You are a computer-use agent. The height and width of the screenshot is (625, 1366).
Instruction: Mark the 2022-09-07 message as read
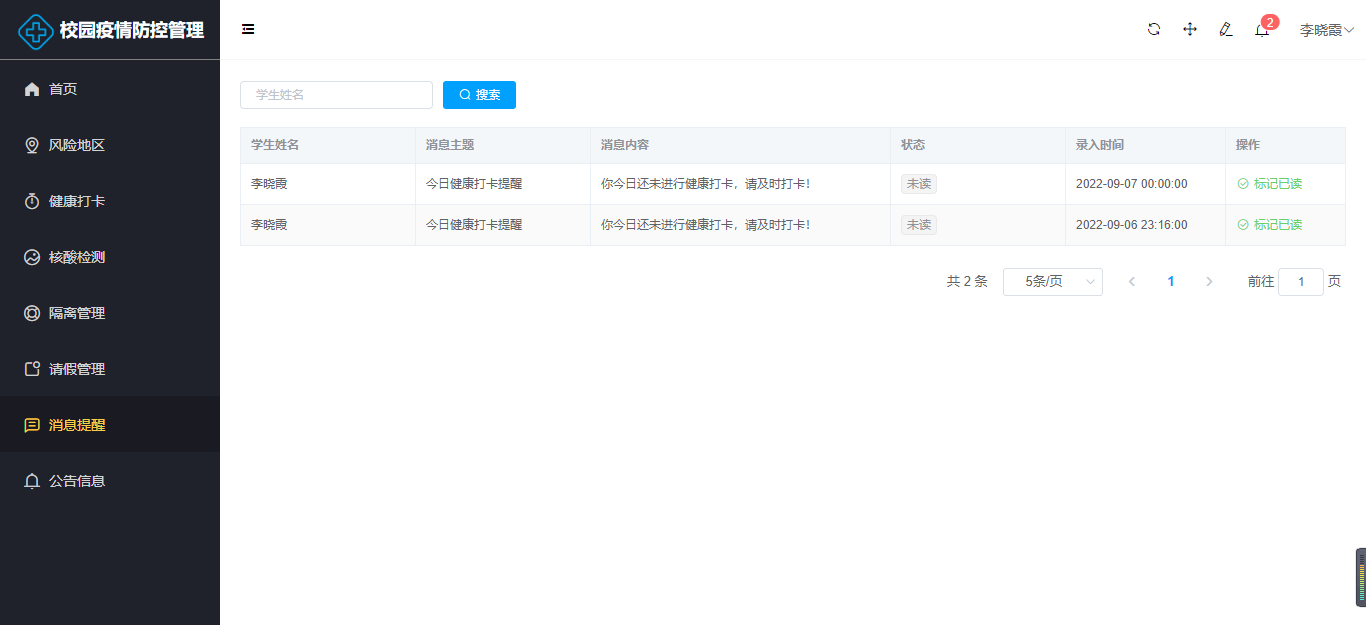[1270, 184]
